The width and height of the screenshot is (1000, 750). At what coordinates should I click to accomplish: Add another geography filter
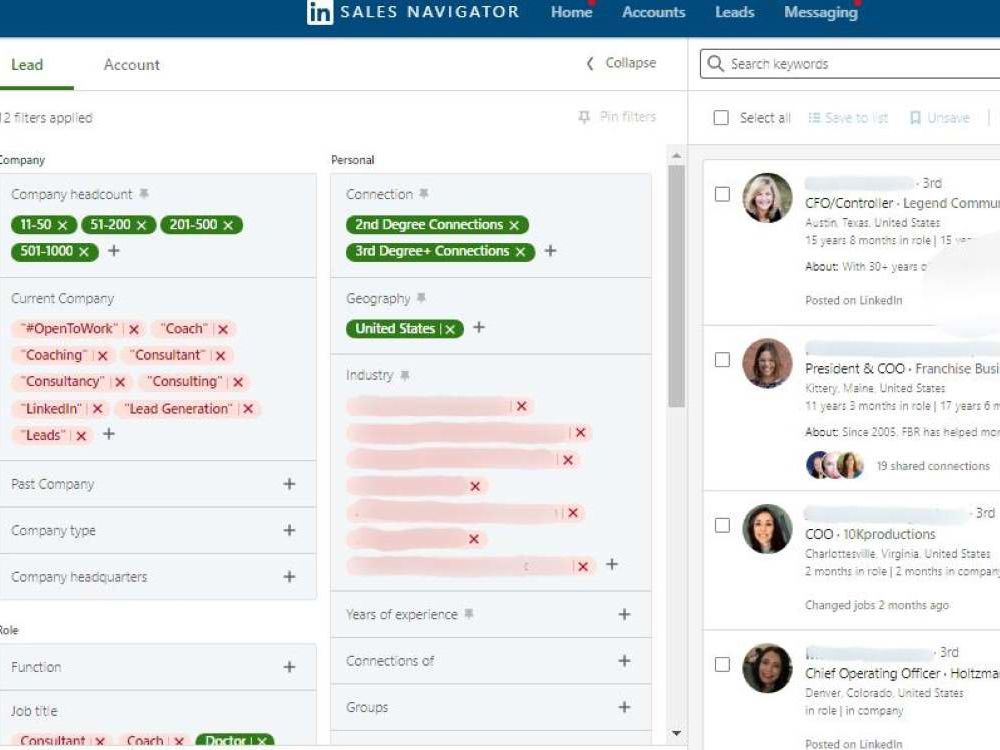click(479, 327)
